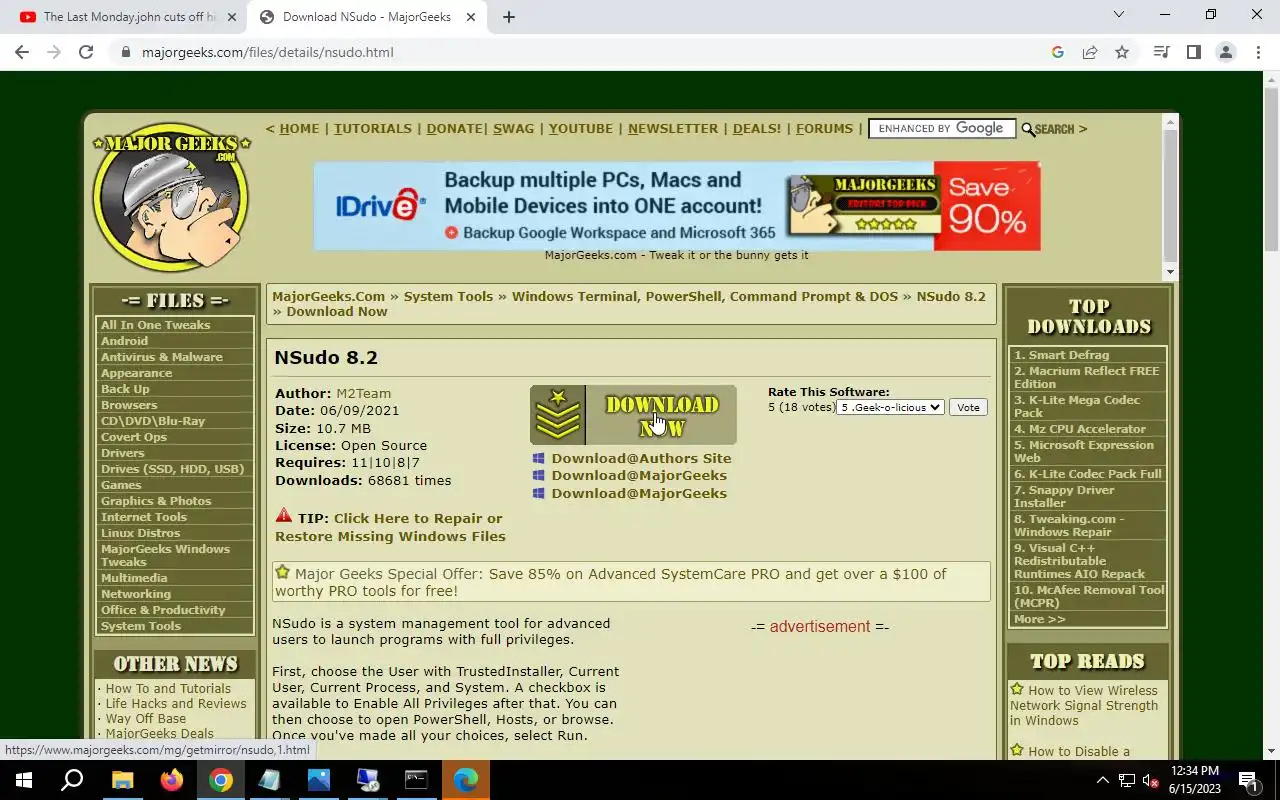This screenshot has height=800, width=1280.
Task: Click the ad frame scroll-down arrow
Action: pos(1170,272)
